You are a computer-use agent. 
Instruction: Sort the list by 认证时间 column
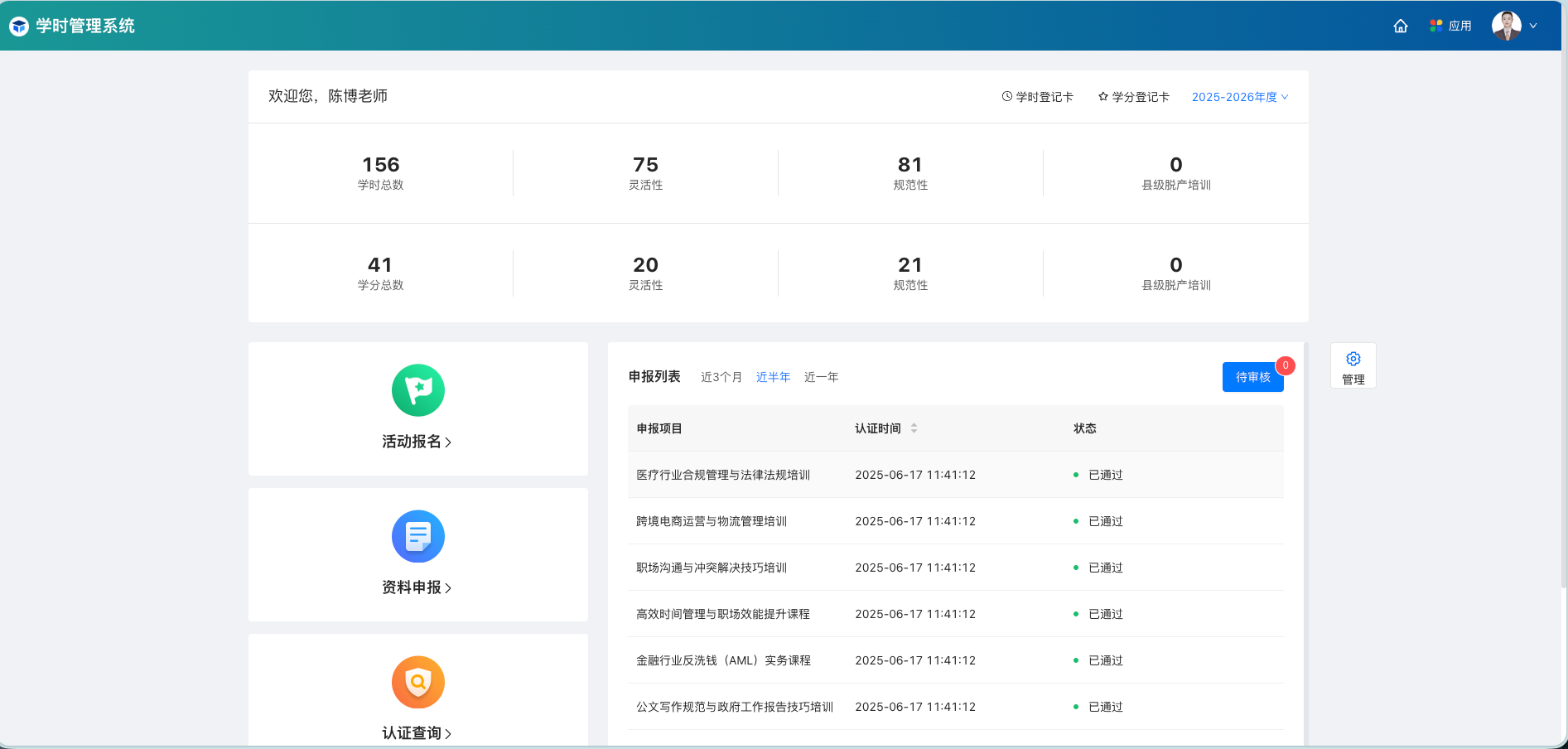pyautogui.click(x=914, y=428)
